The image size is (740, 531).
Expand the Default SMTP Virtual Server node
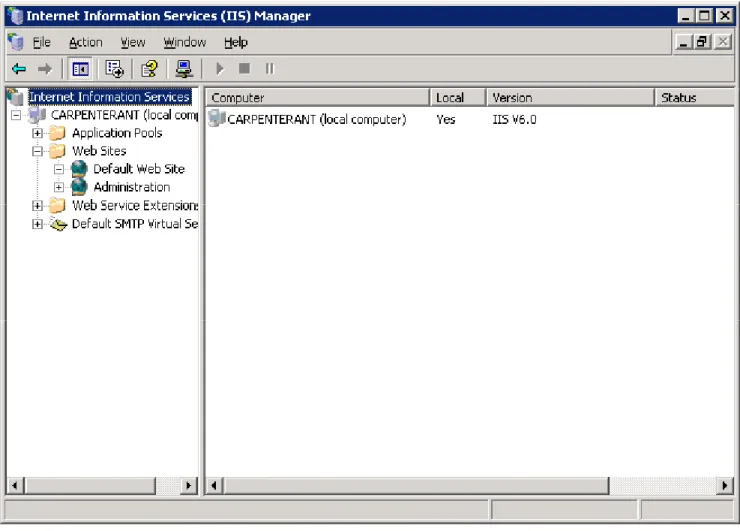pyautogui.click(x=37, y=224)
